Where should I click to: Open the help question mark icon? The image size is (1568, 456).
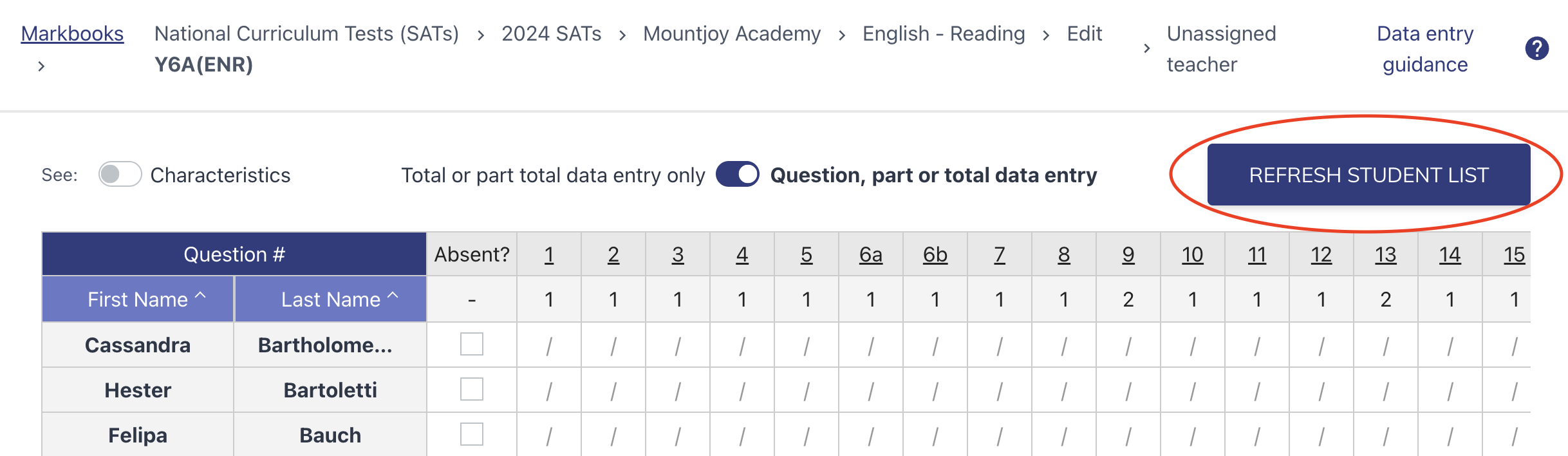pyautogui.click(x=1536, y=48)
